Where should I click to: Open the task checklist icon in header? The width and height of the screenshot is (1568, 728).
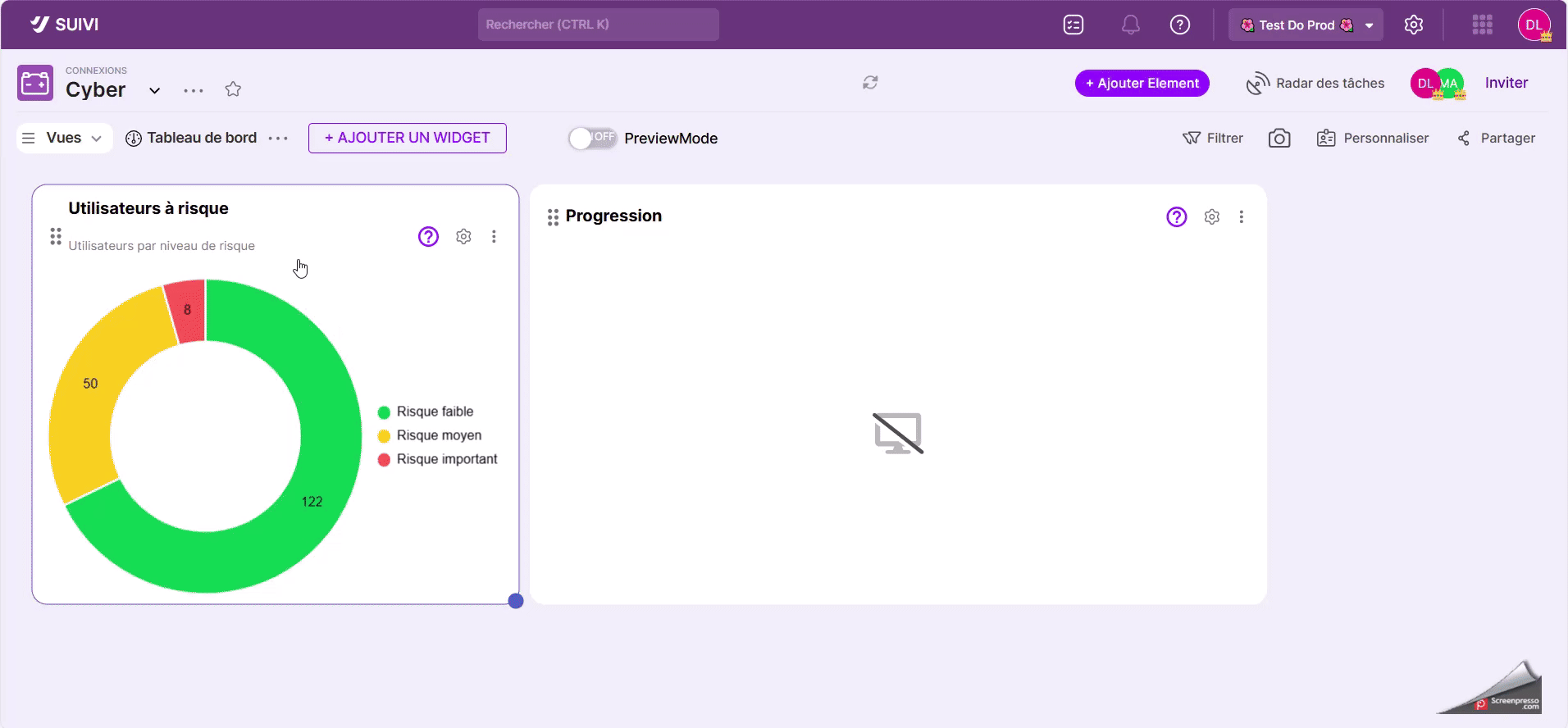(1073, 25)
